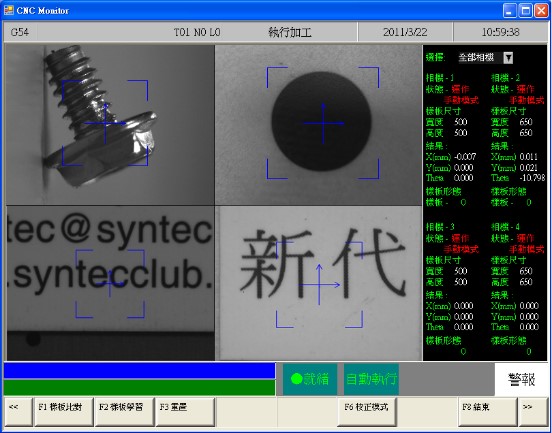Click the G54 coordinate system field
552x433 pixels.
coord(20,32)
